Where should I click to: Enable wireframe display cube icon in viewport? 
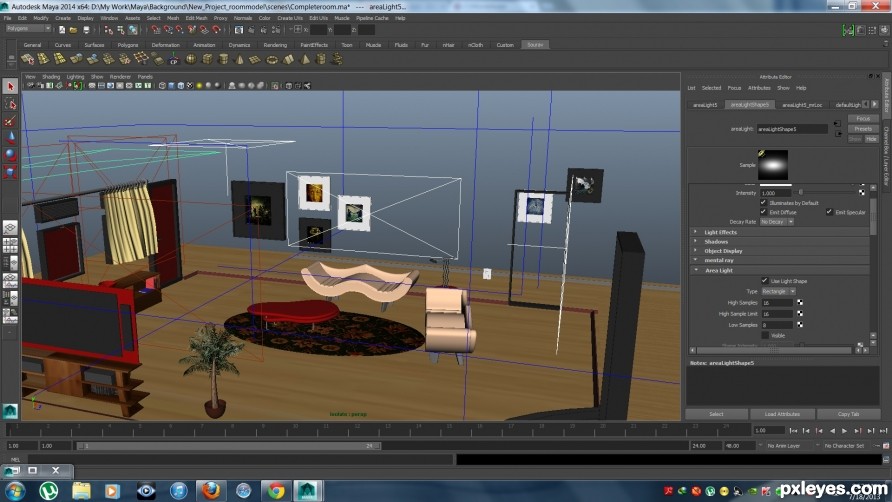point(162,86)
